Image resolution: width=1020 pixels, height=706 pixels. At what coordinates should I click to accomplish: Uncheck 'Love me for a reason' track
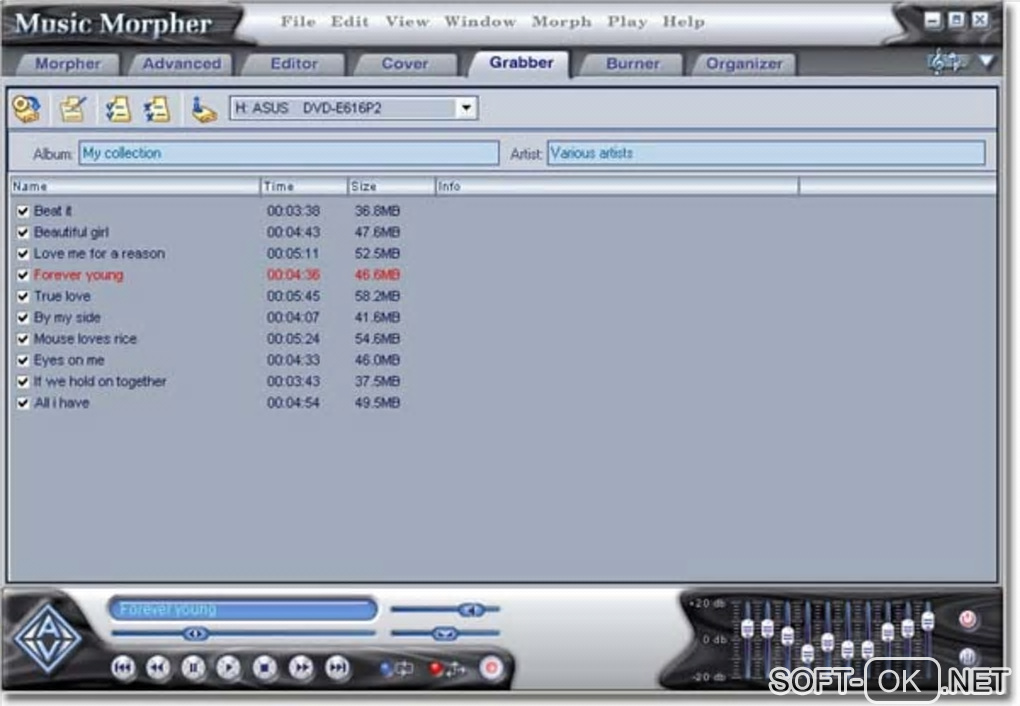coord(23,254)
